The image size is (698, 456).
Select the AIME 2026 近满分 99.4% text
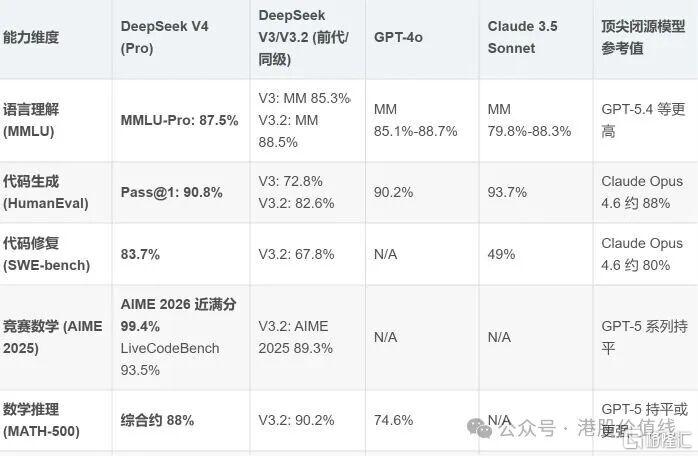pos(178,315)
